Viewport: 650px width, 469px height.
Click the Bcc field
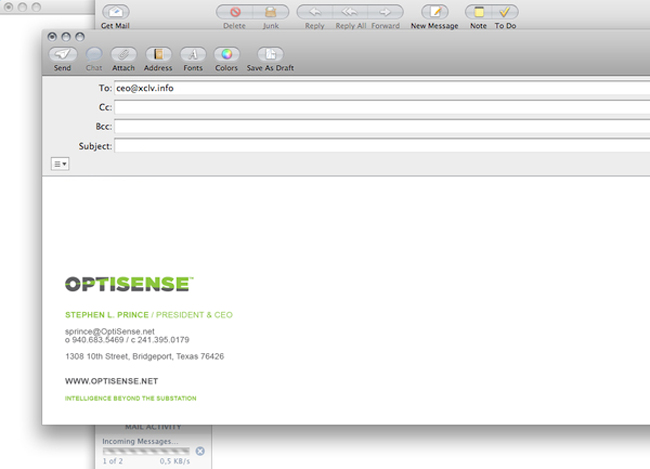(x=382, y=126)
